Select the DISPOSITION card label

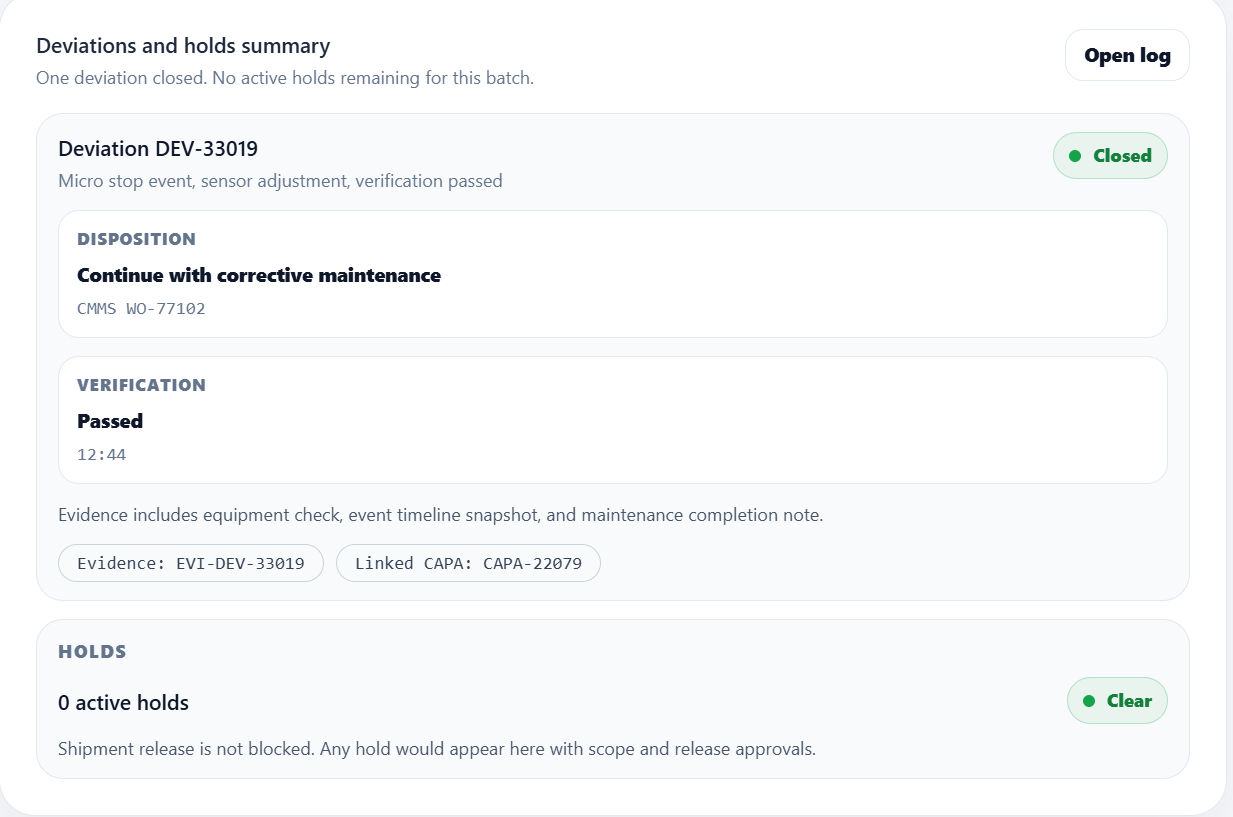click(136, 239)
